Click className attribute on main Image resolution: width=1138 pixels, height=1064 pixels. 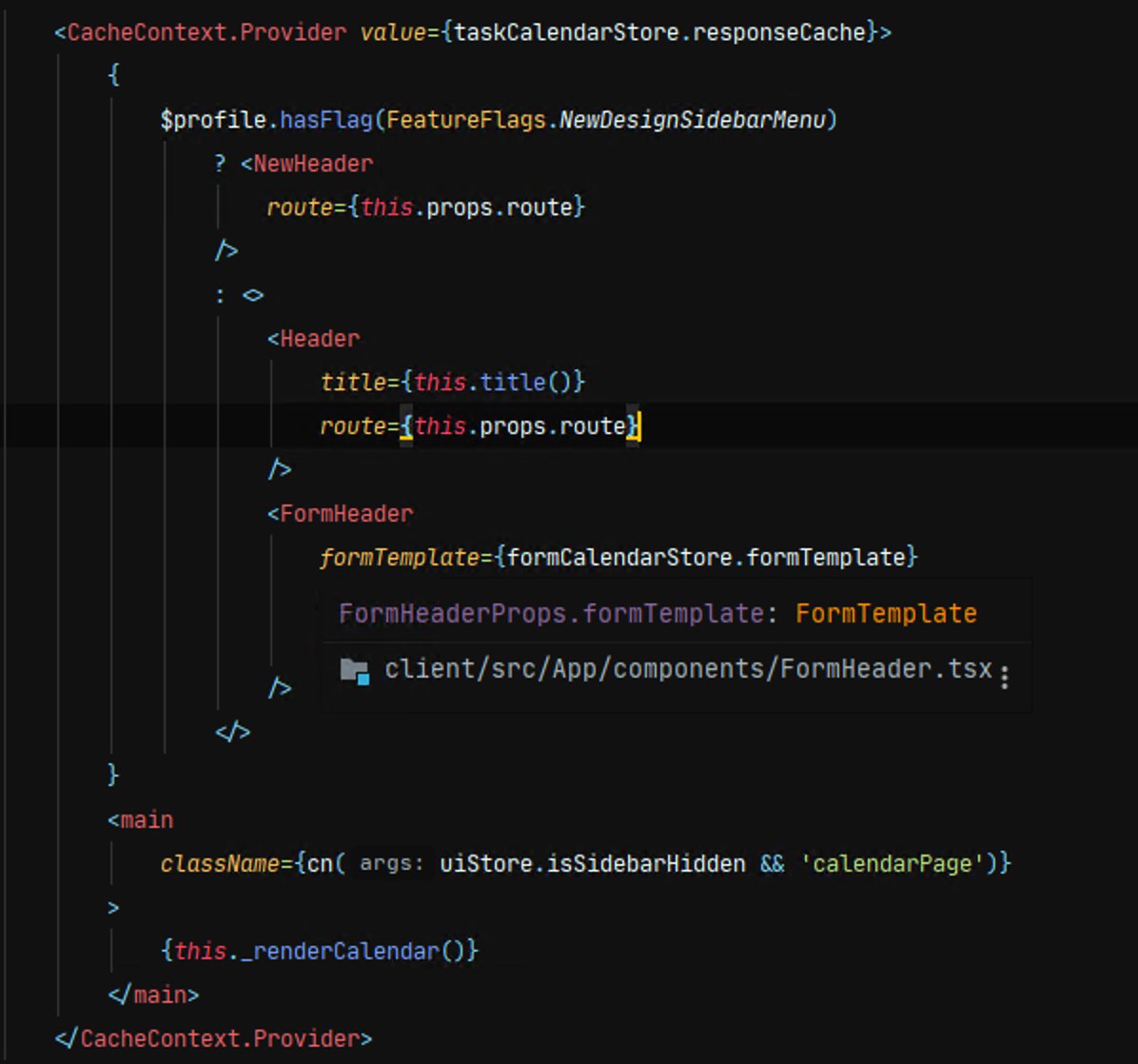coord(220,864)
